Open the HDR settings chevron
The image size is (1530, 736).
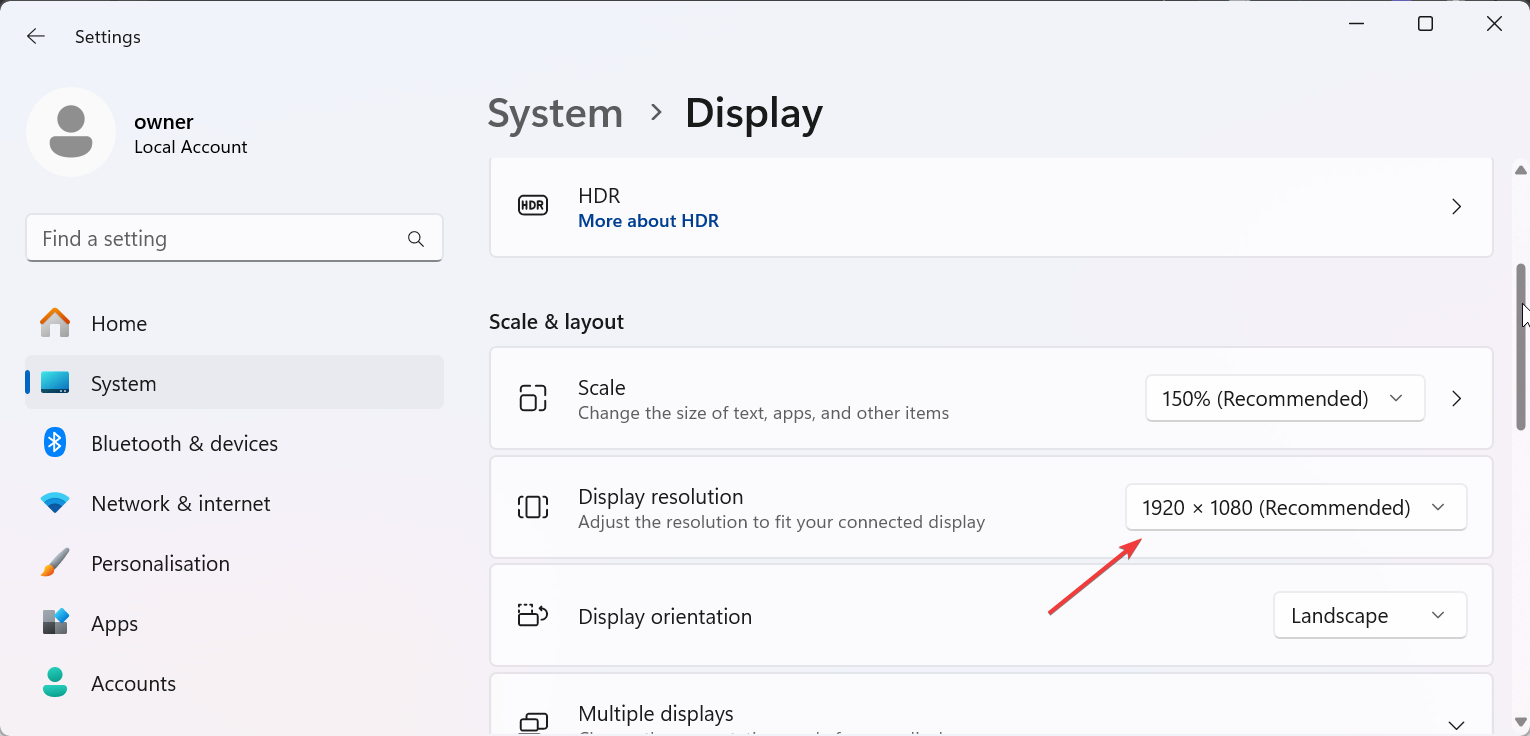tap(1456, 207)
